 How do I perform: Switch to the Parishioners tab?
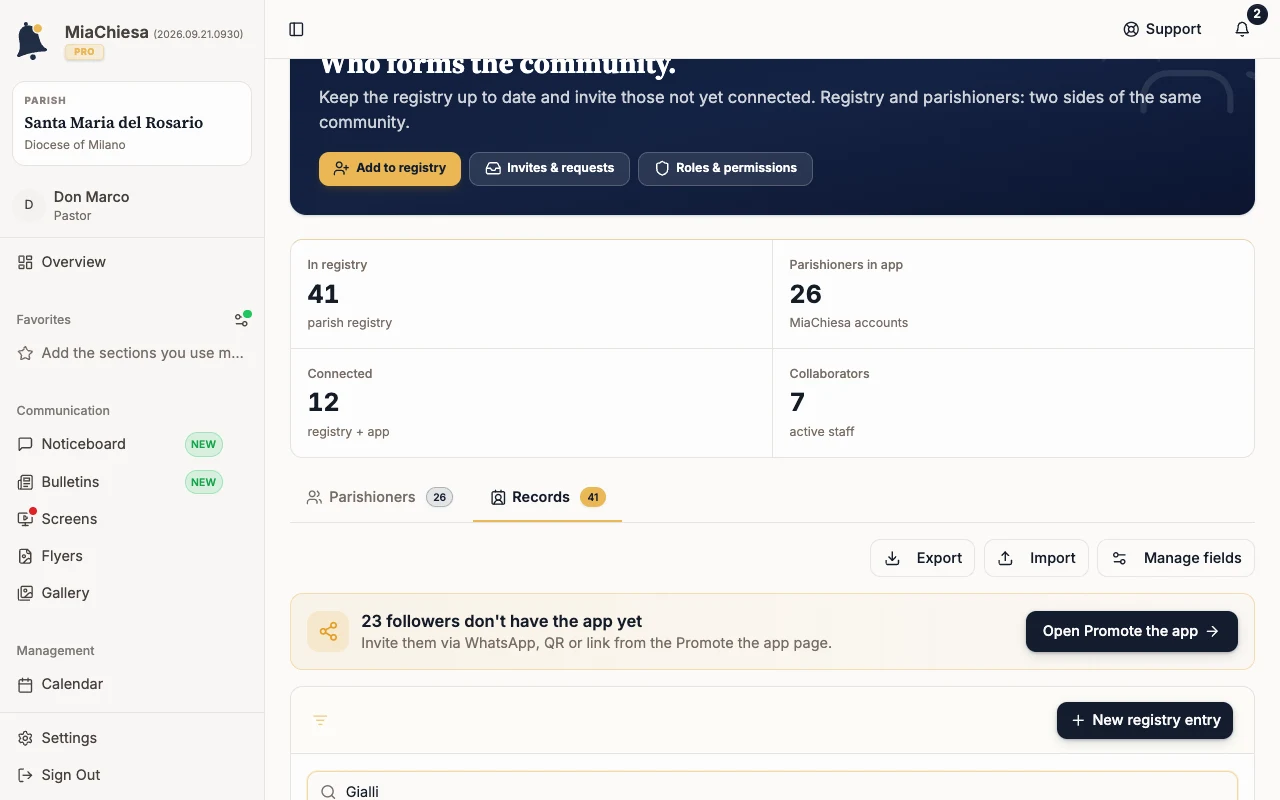(380, 497)
